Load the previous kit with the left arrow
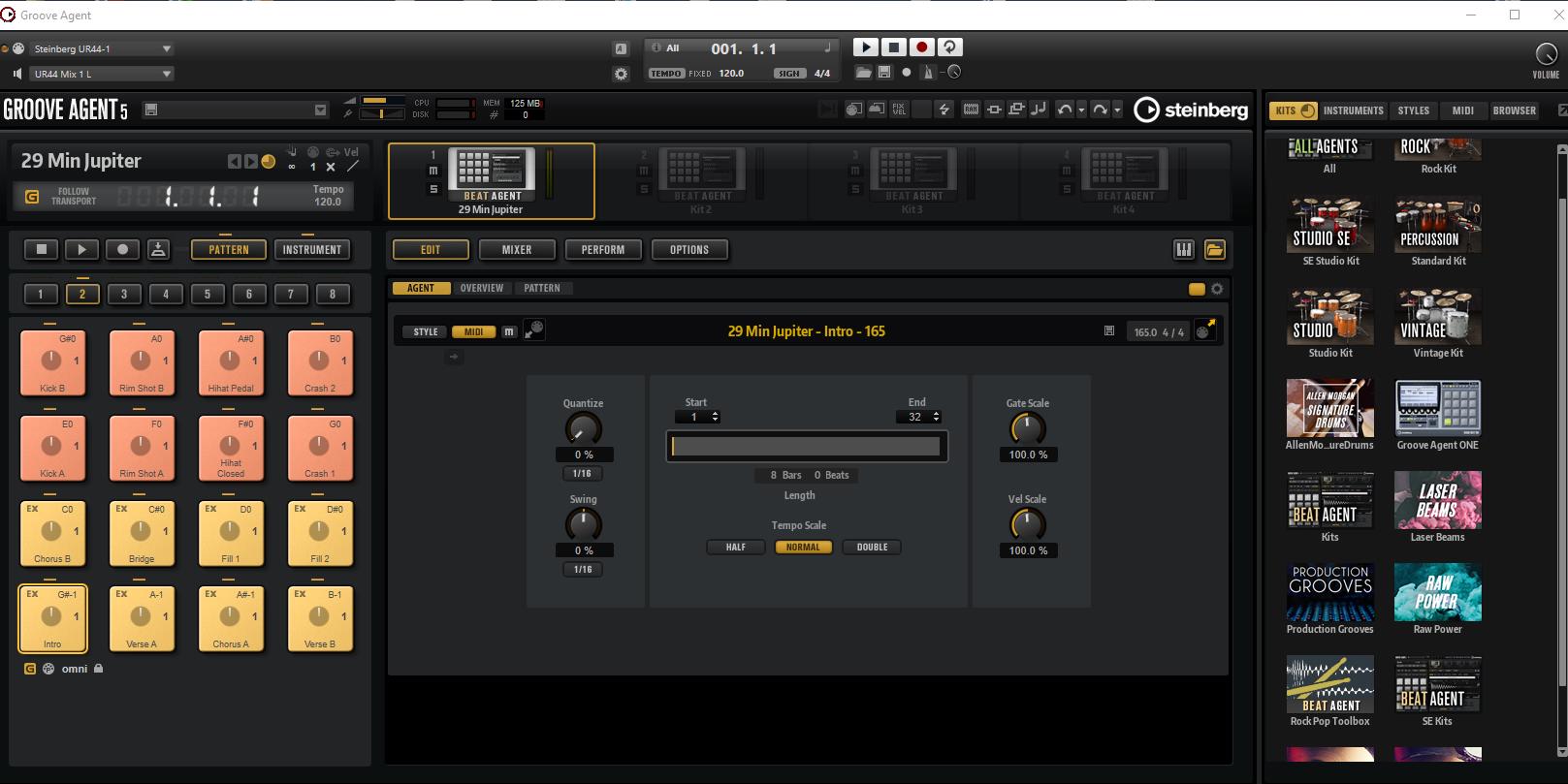Screen dimensions: 1568x784 coord(234,162)
